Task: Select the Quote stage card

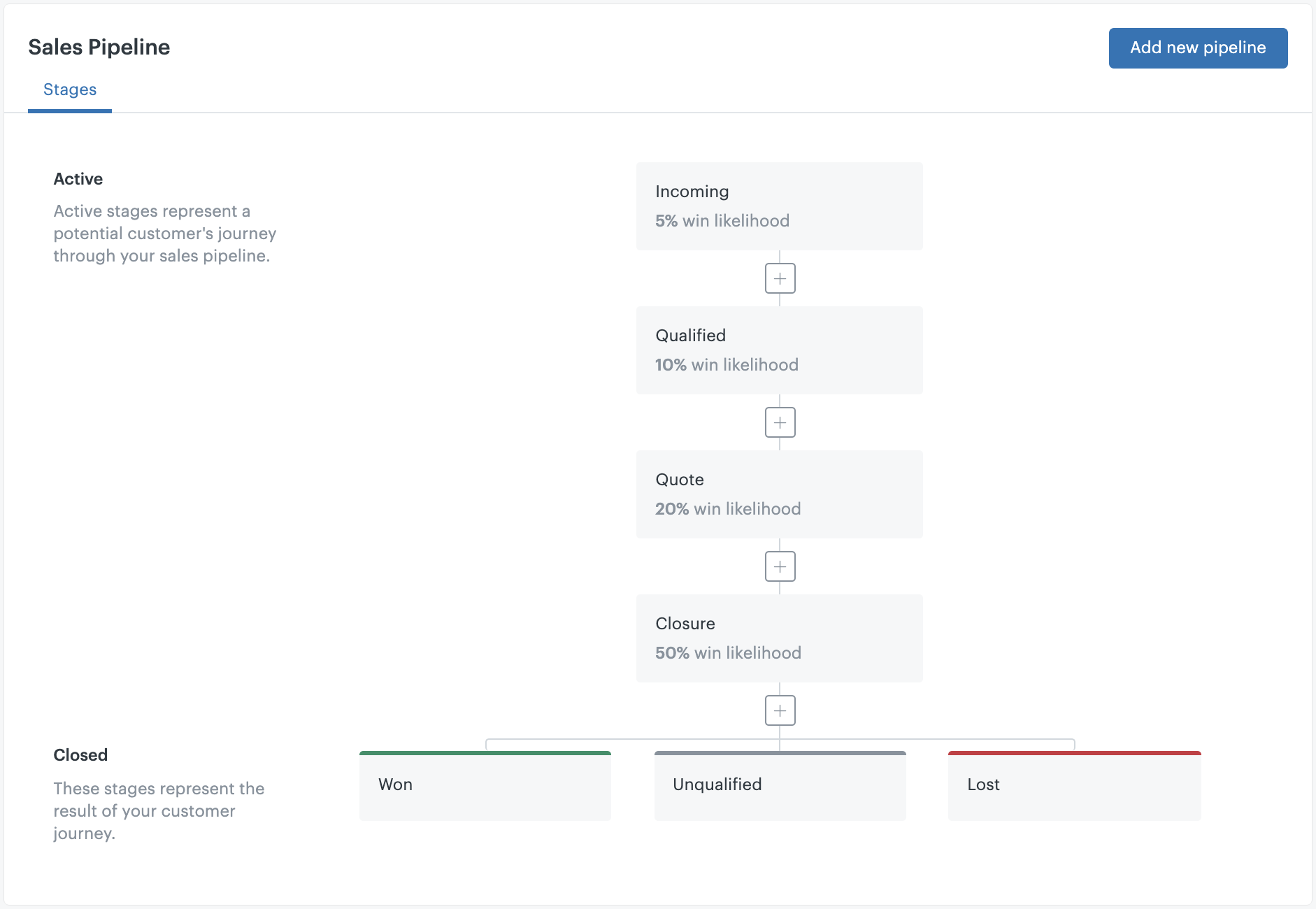Action: point(779,494)
